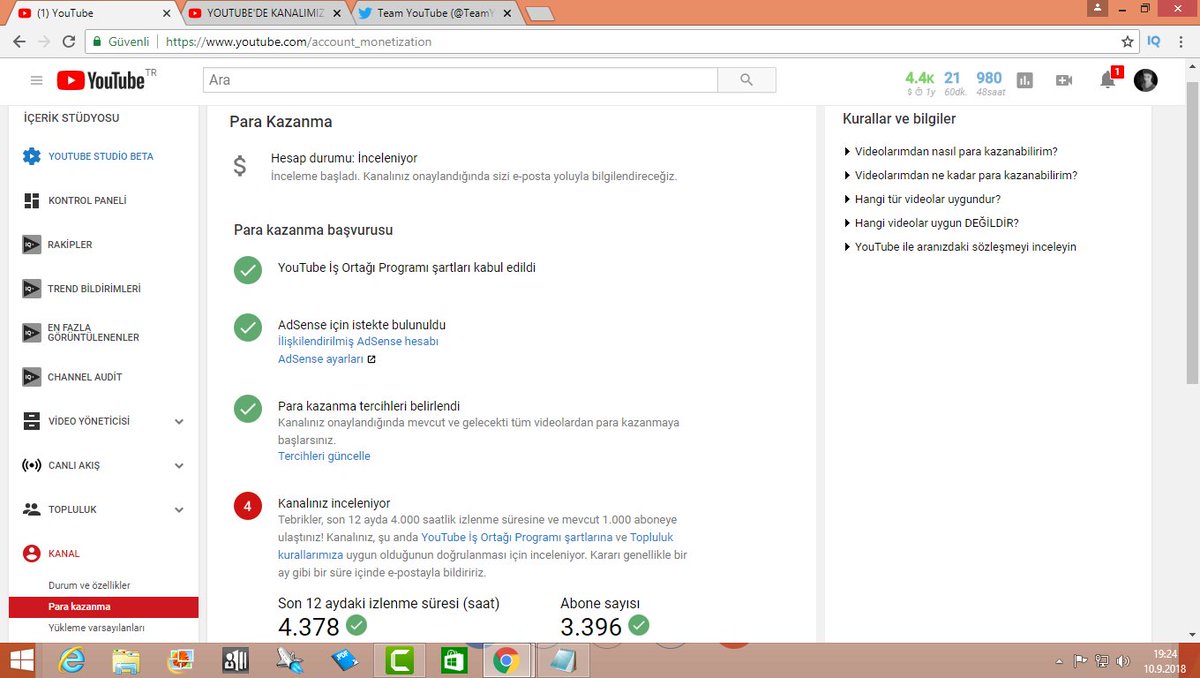This screenshot has height=678, width=1200.
Task: Expand 'YouTube ile aranızdaki sözleşmeyi inceleyin'
Action: [x=960, y=247]
